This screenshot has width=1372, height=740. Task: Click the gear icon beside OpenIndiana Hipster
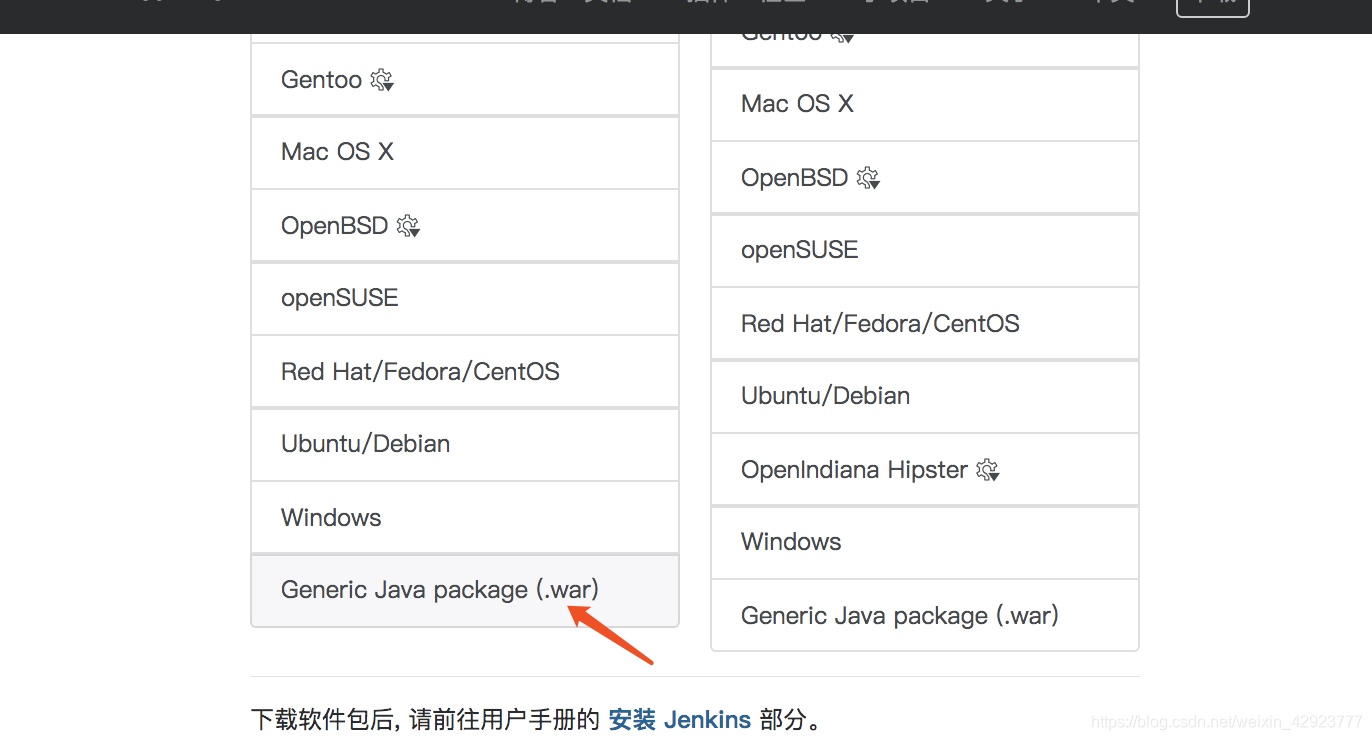(988, 470)
